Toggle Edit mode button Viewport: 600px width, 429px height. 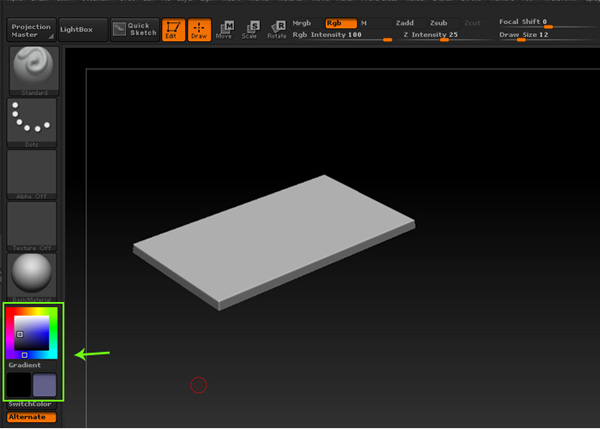(174, 29)
